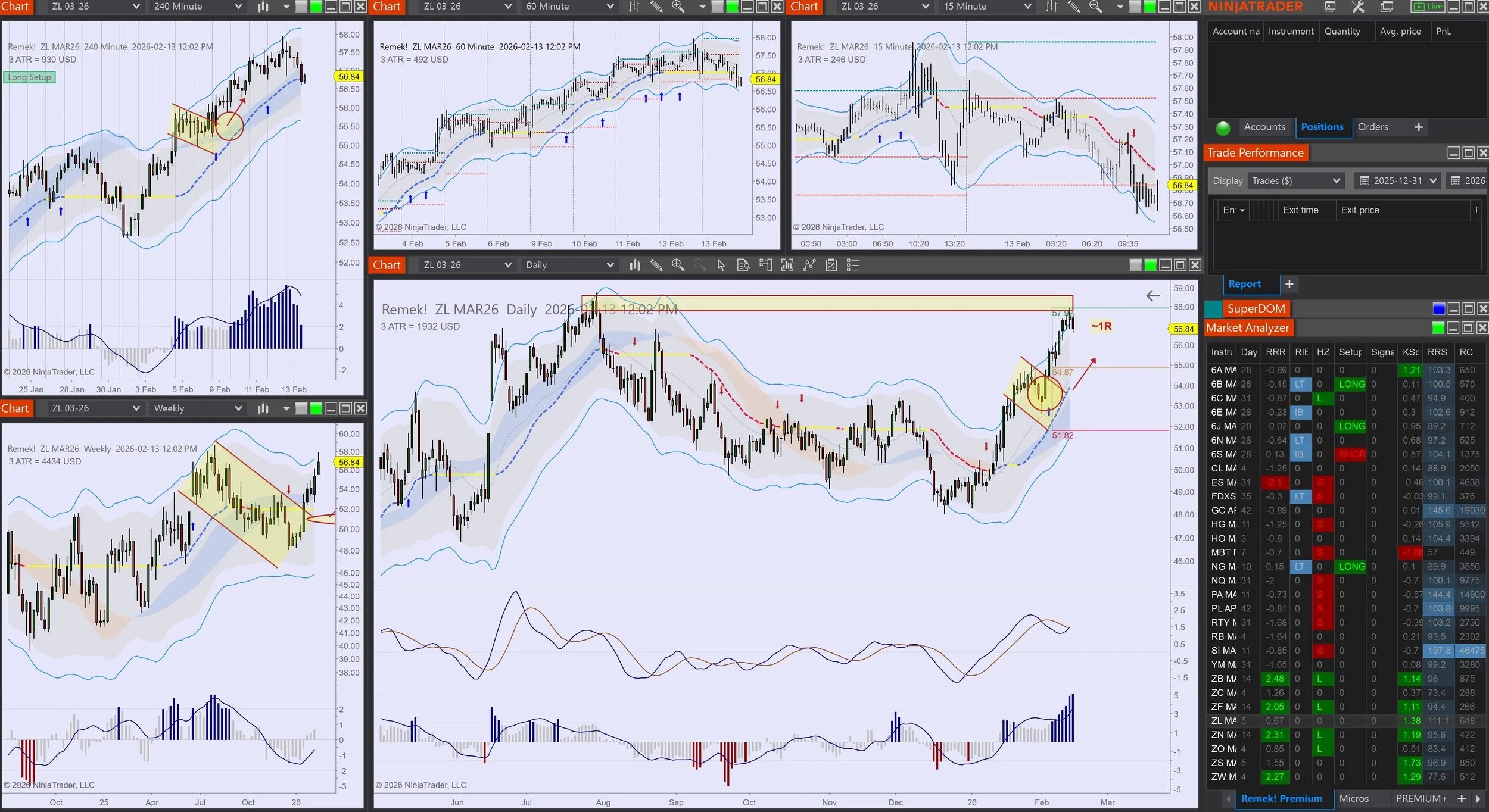
Task: Open Indicators icon on Daily chart toolbar
Action: pos(787,266)
